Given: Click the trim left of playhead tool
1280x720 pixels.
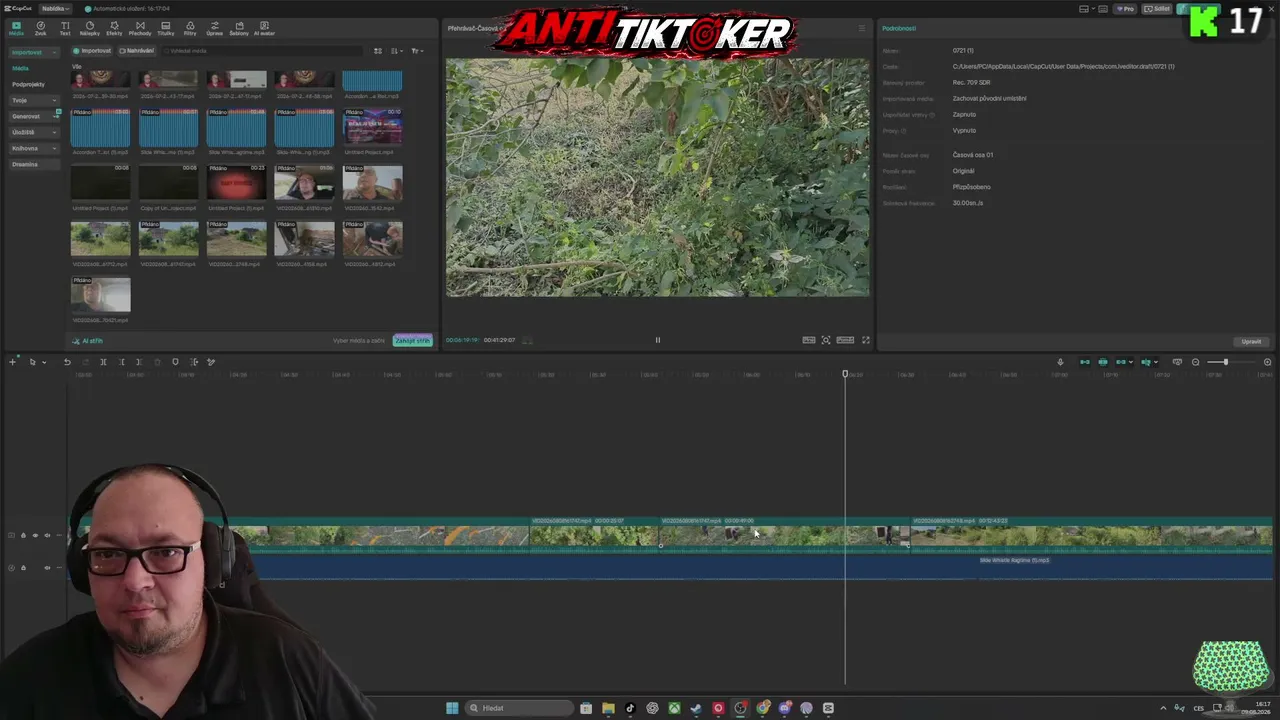Looking at the screenshot, I should 122,362.
